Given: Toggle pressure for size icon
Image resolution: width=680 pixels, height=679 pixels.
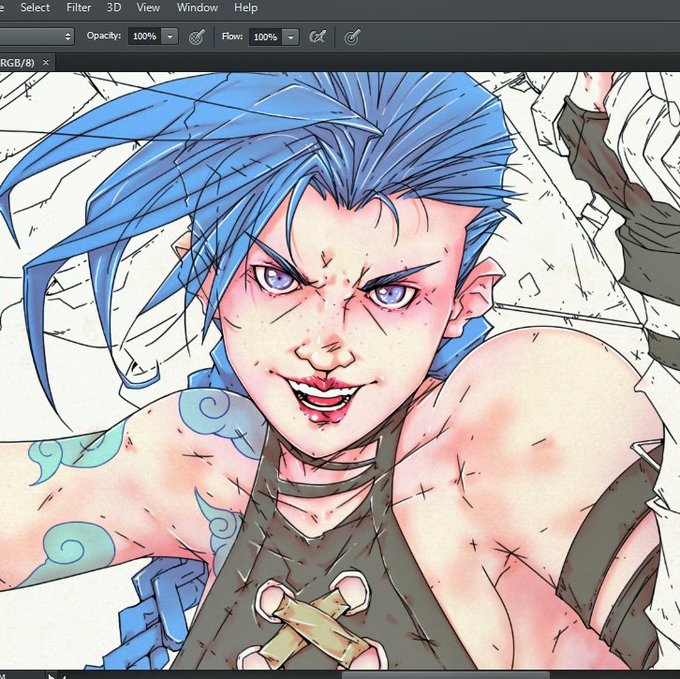Looking at the screenshot, I should coord(352,37).
